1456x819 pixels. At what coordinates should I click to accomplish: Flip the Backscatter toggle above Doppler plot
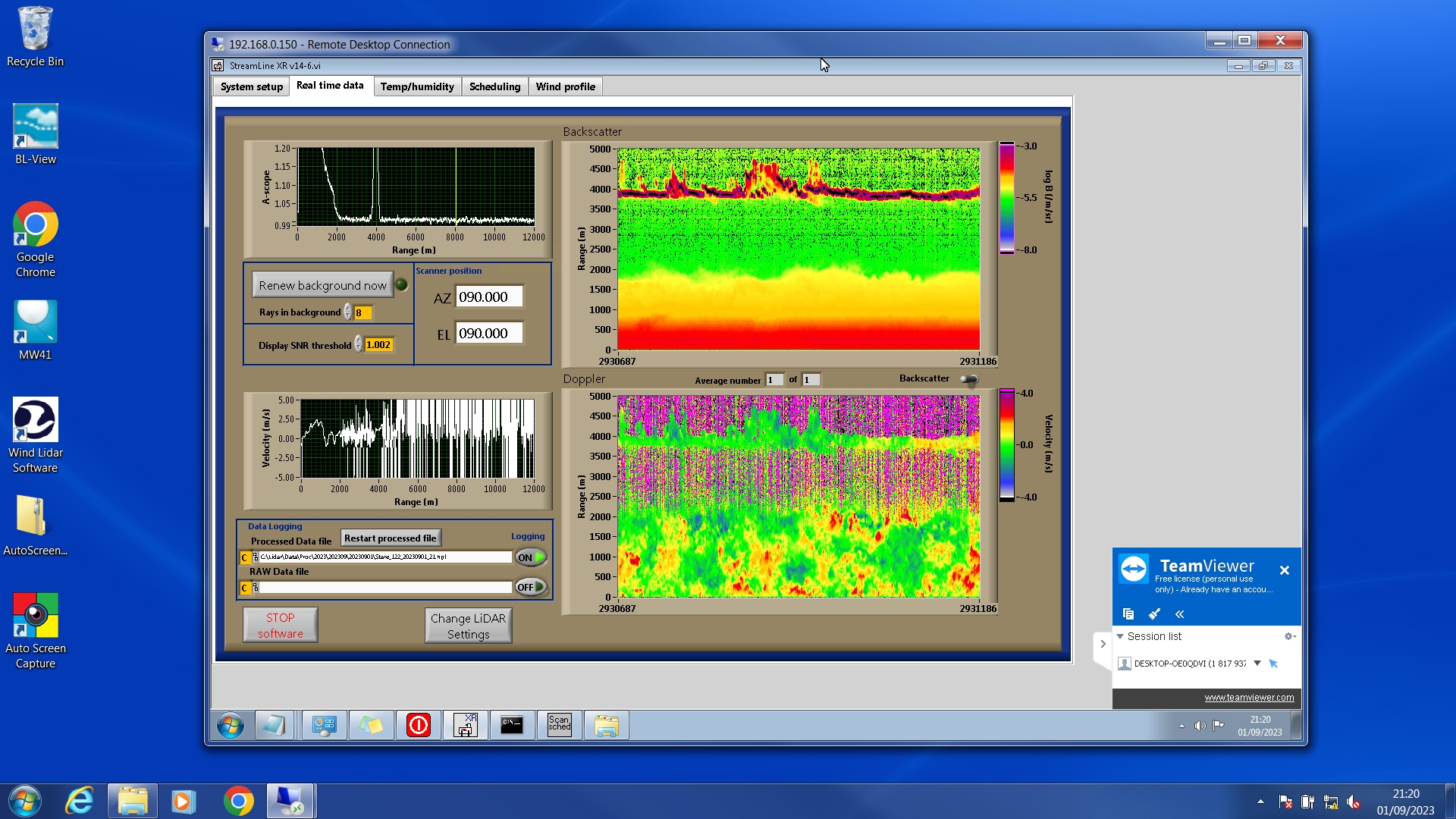968,379
